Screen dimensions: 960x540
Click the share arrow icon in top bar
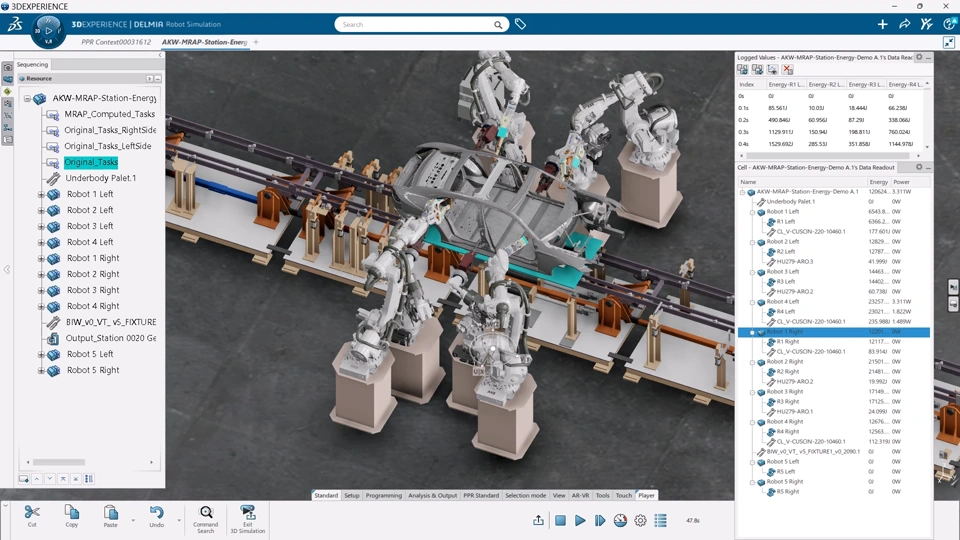(904, 24)
